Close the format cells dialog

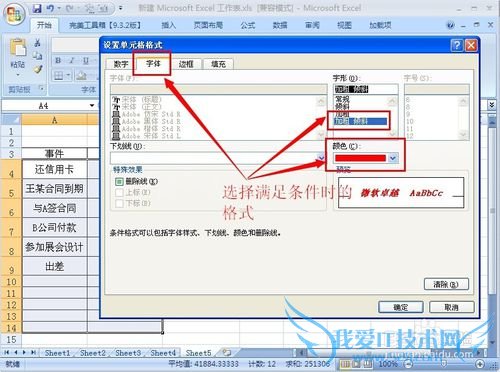pos(471,45)
